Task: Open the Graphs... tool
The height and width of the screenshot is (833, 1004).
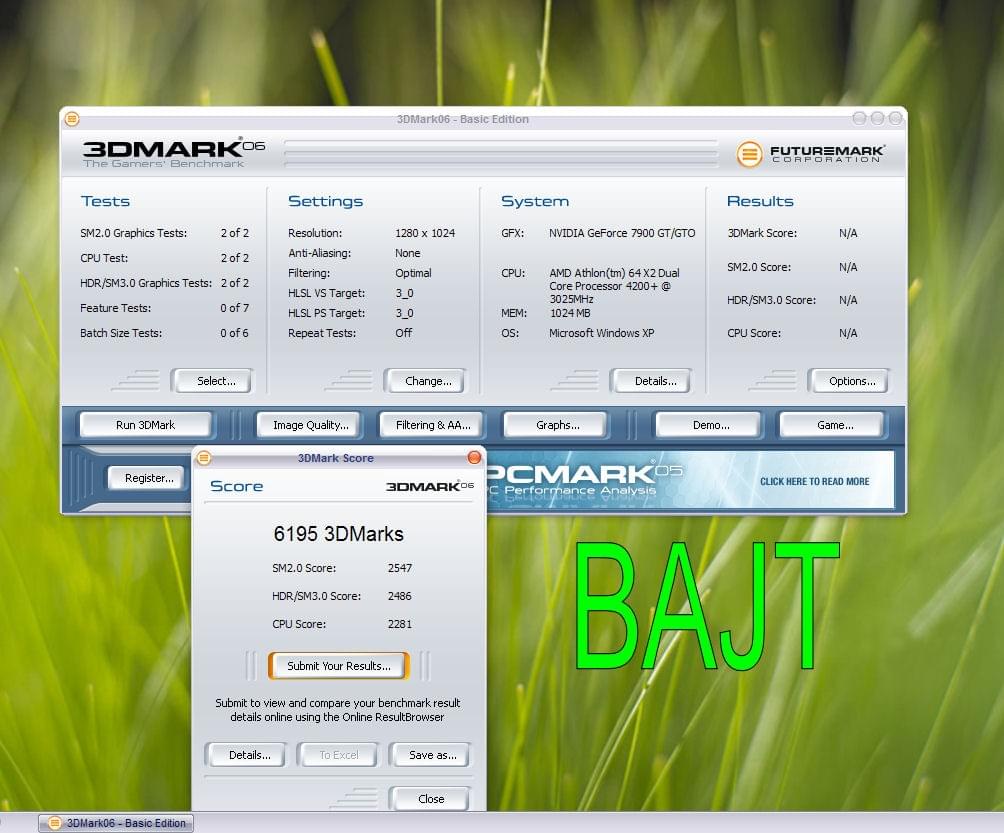Action: point(555,425)
